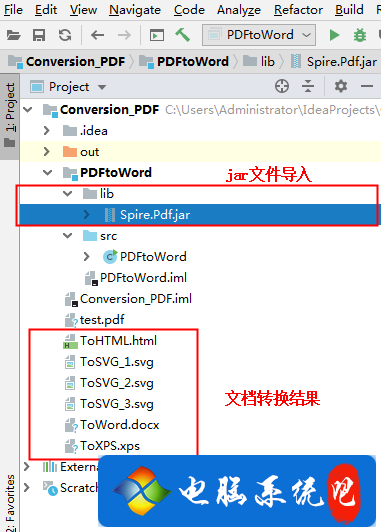Viewport: 381px width, 532px height.
Task: Collapse the Conversion_PDF root node
Action: 28,110
